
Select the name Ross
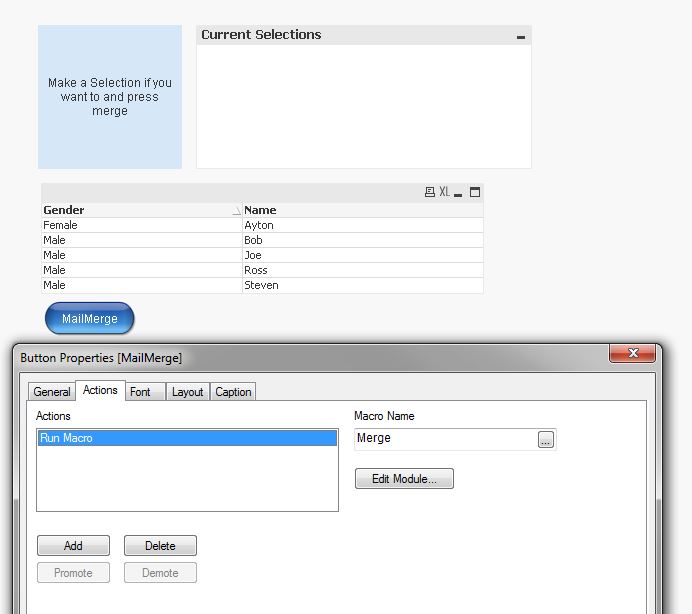coord(363,270)
